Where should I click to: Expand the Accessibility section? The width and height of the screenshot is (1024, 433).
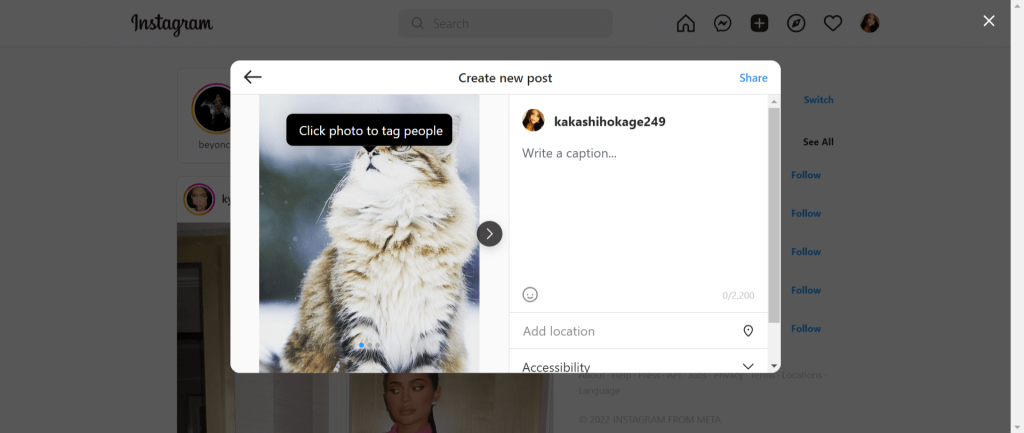click(x=638, y=366)
